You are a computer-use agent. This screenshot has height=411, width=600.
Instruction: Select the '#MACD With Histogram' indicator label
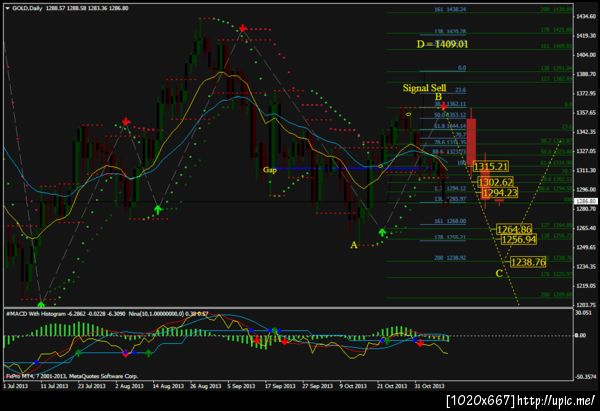pos(36,314)
